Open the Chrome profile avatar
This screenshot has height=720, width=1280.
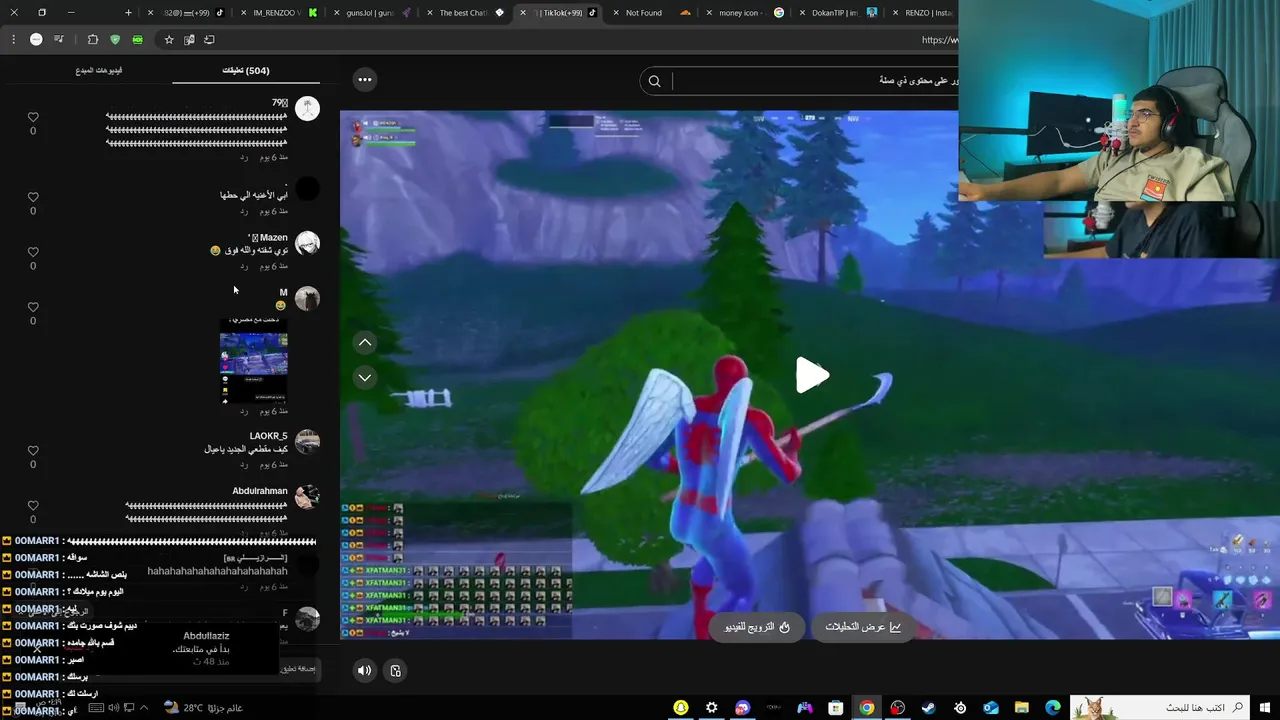[x=36, y=40]
